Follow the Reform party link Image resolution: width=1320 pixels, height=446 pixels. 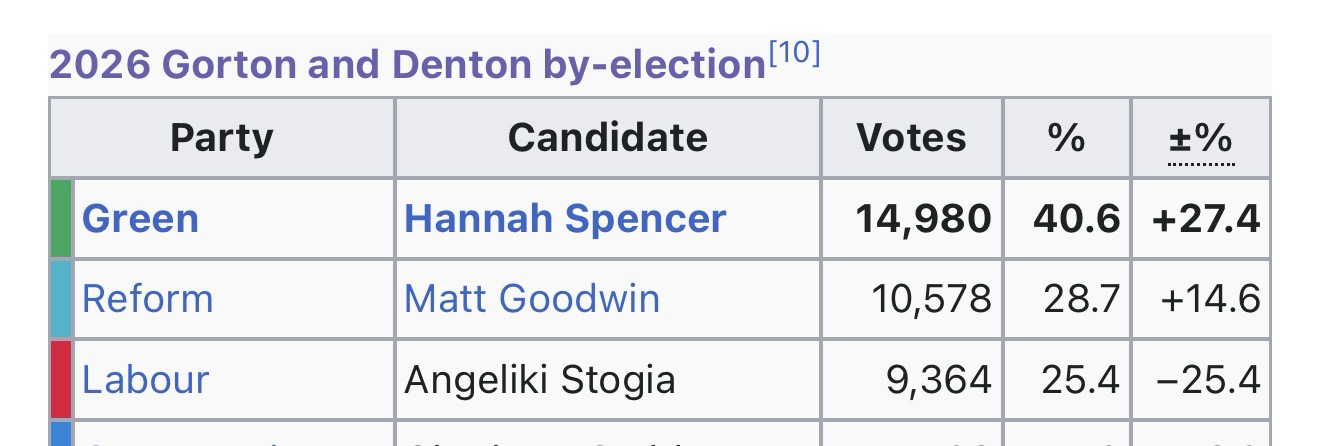[147, 299]
